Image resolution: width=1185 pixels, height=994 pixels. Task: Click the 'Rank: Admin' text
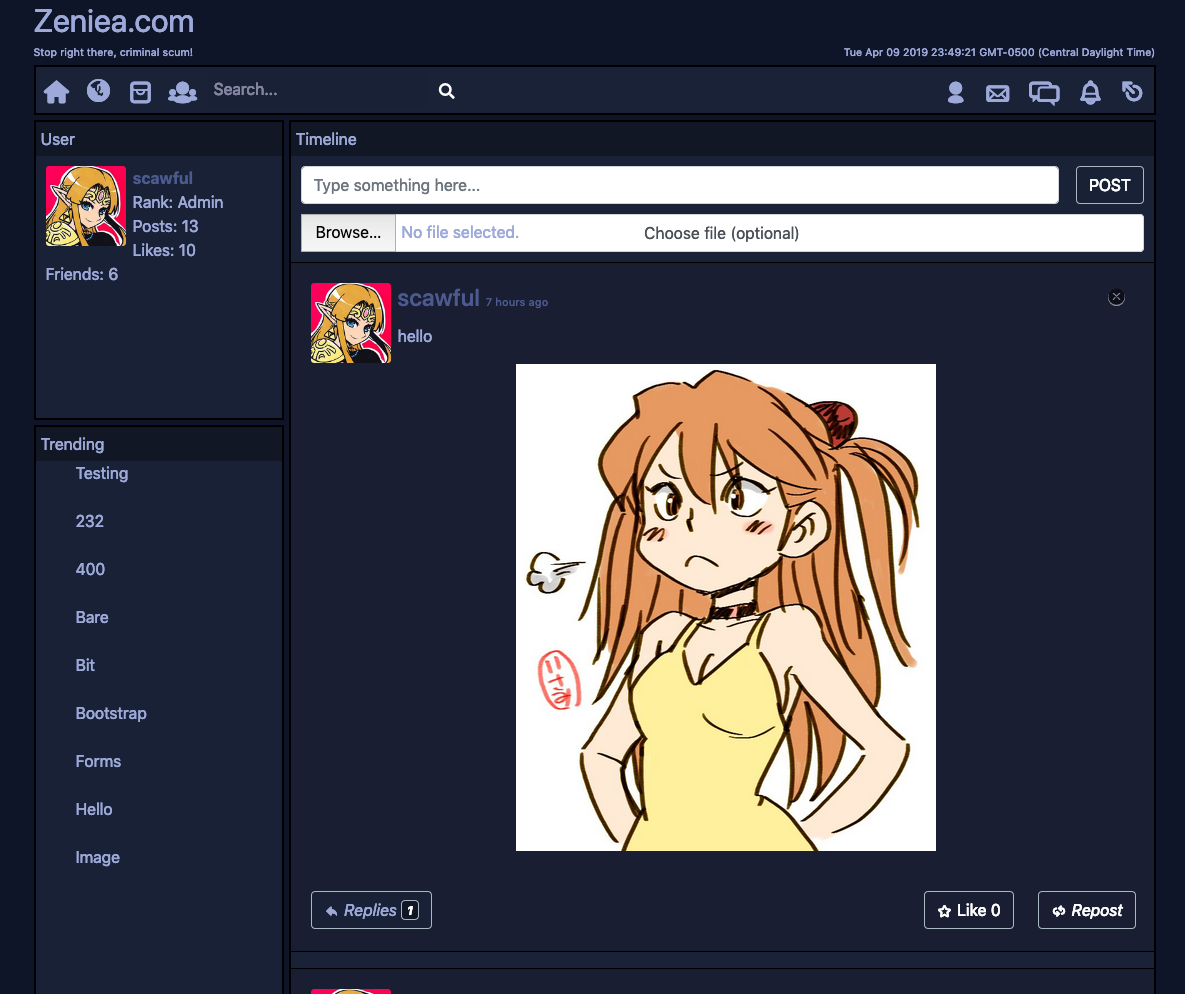tap(178, 203)
